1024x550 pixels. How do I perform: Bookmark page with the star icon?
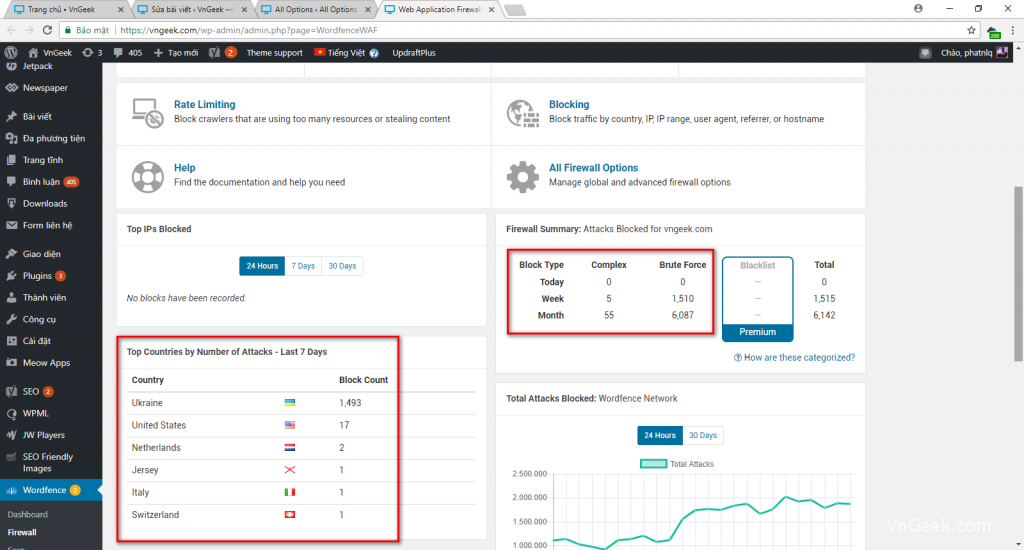tap(971, 30)
